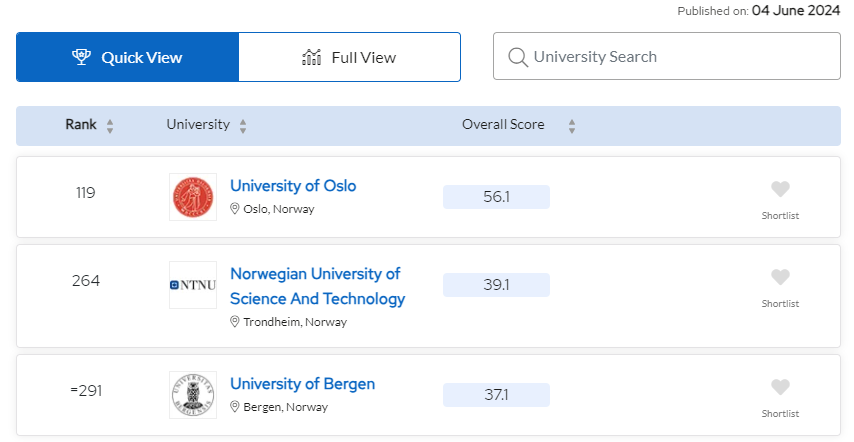Click the rank value 119
This screenshot has height=442, width=854.
click(86, 193)
